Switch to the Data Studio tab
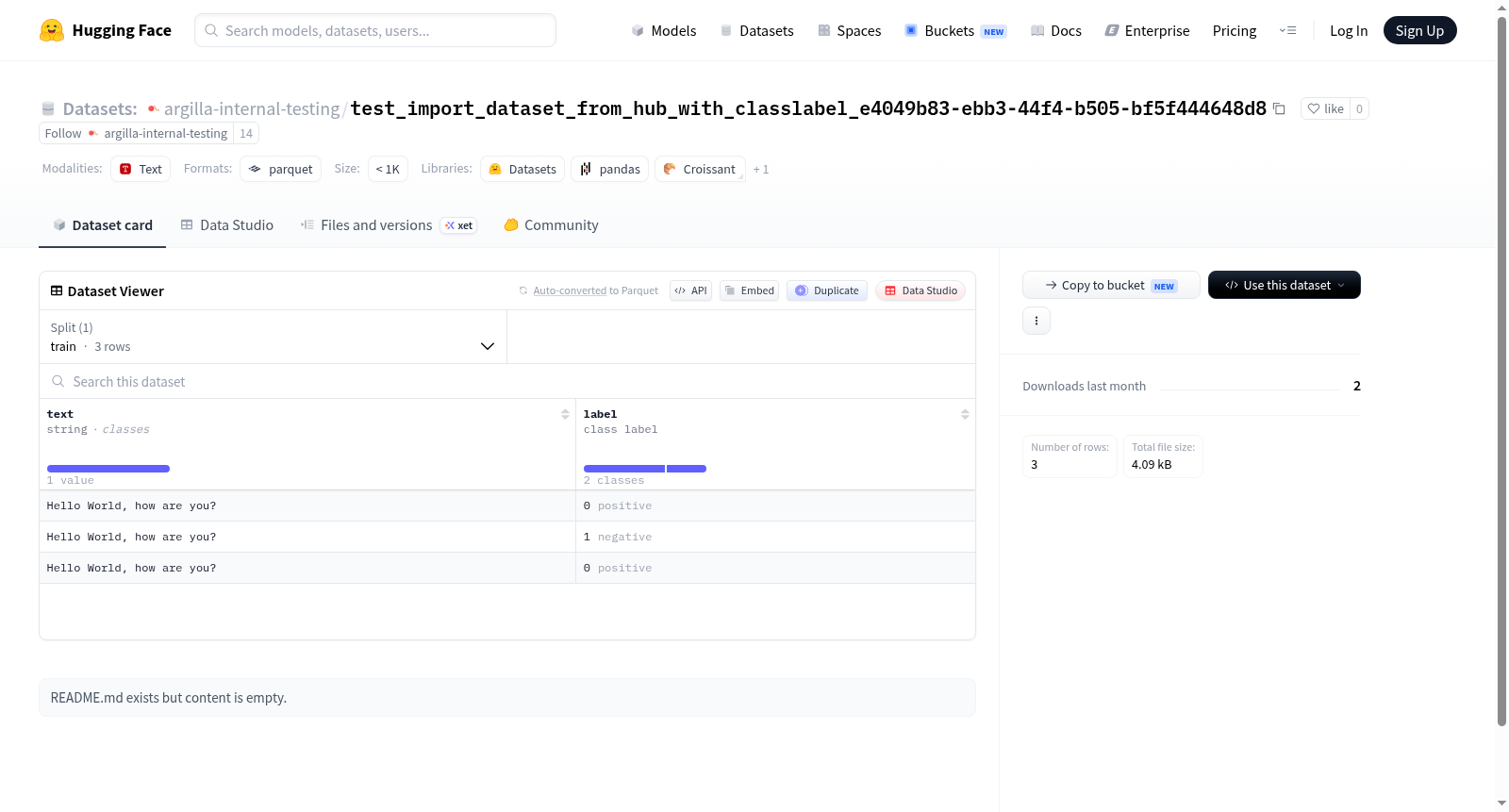Screen dimensions: 1509x812 pos(226,225)
